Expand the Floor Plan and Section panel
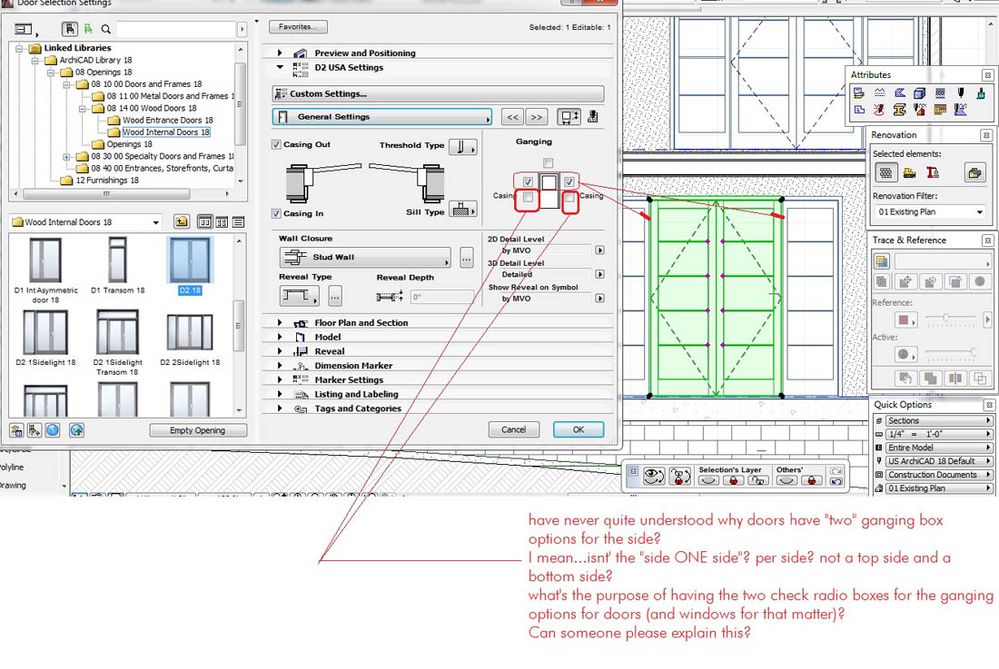The image size is (999, 669). click(x=280, y=323)
